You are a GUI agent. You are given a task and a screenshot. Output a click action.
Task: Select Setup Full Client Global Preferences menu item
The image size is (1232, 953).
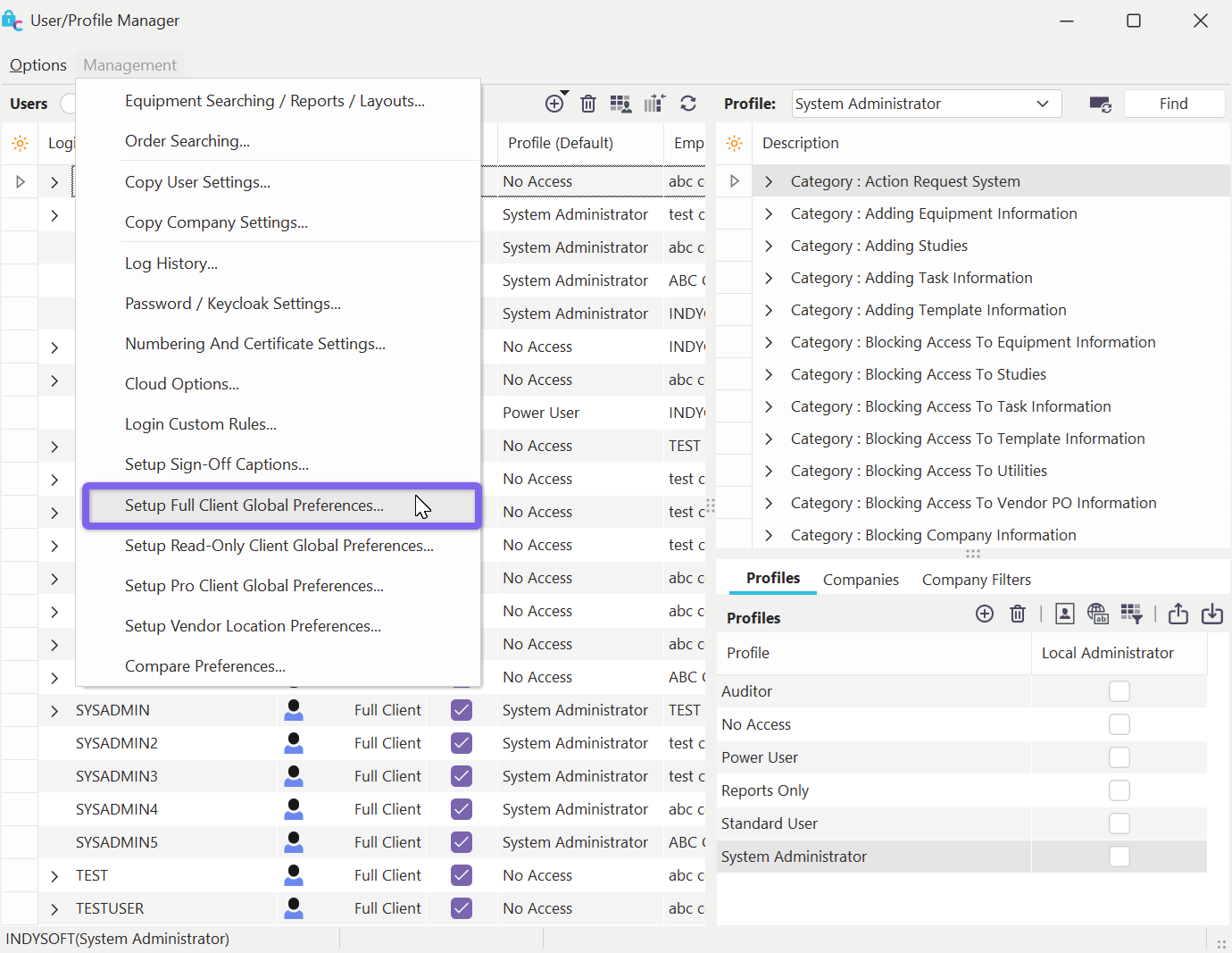(254, 506)
